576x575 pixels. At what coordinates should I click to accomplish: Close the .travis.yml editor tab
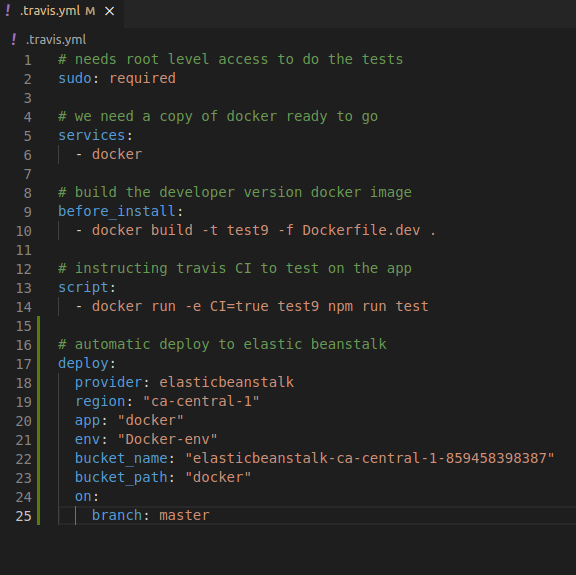[x=109, y=11]
